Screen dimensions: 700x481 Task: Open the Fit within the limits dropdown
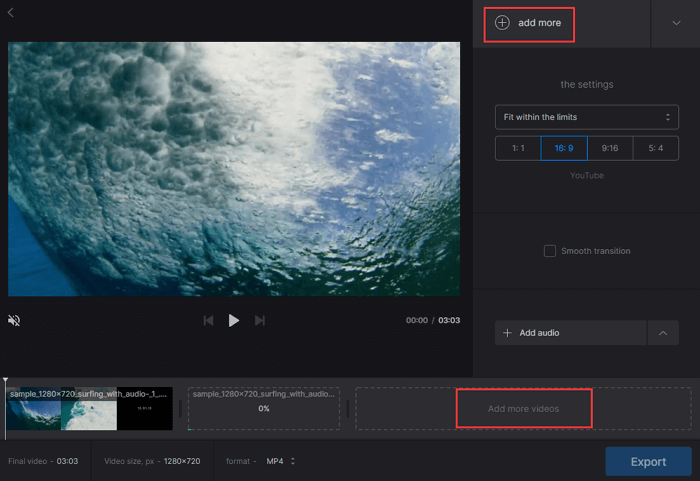coord(586,117)
